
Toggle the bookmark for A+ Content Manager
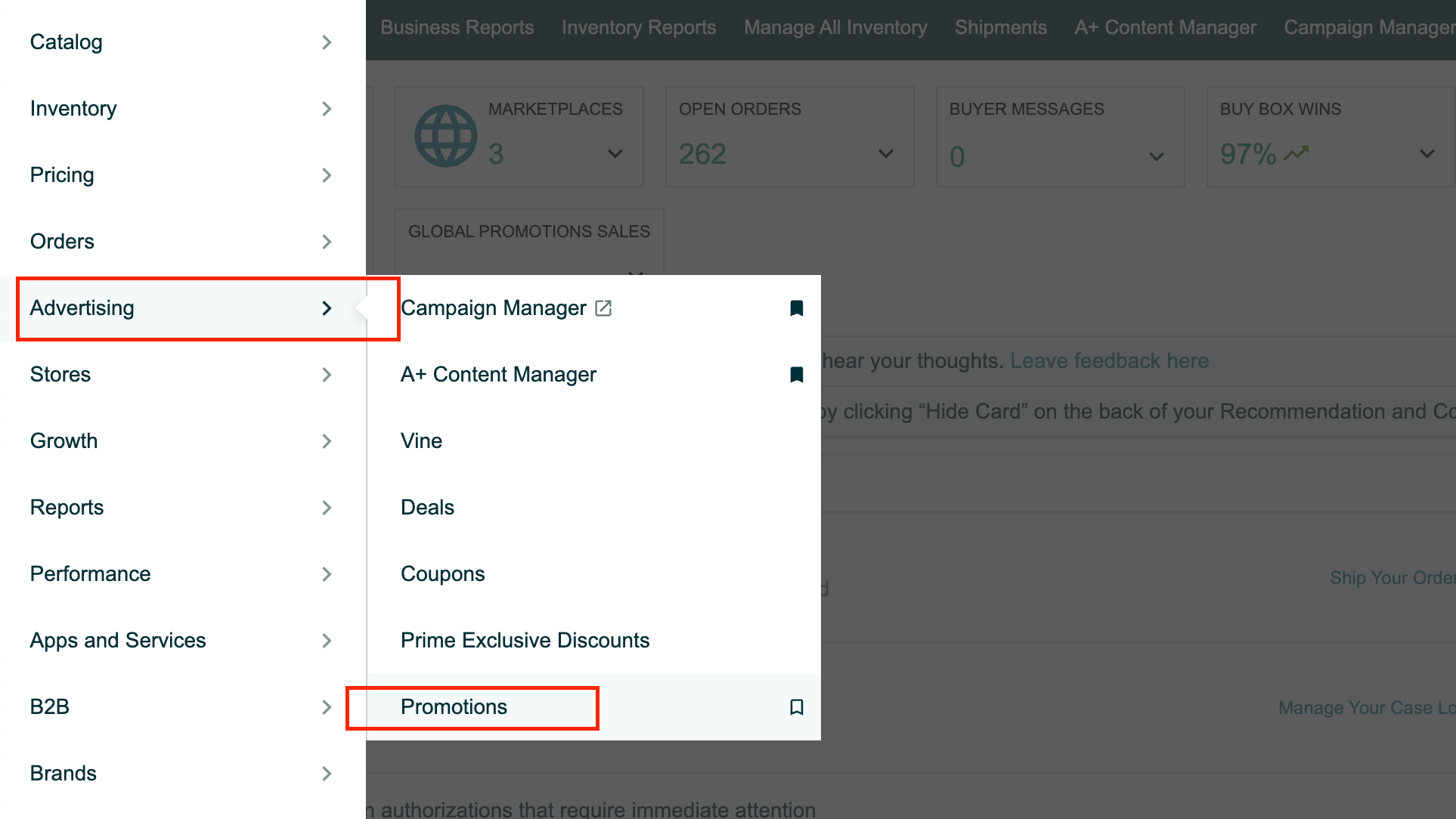tap(796, 375)
